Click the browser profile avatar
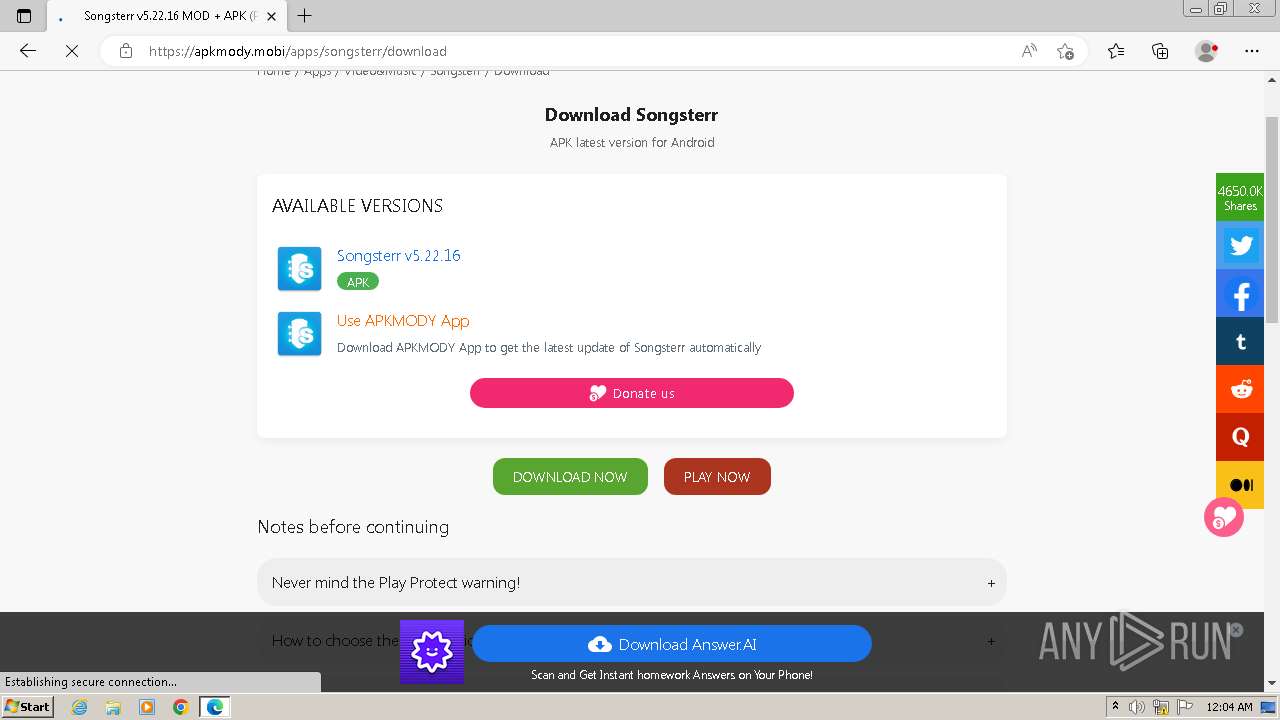 tap(1207, 51)
